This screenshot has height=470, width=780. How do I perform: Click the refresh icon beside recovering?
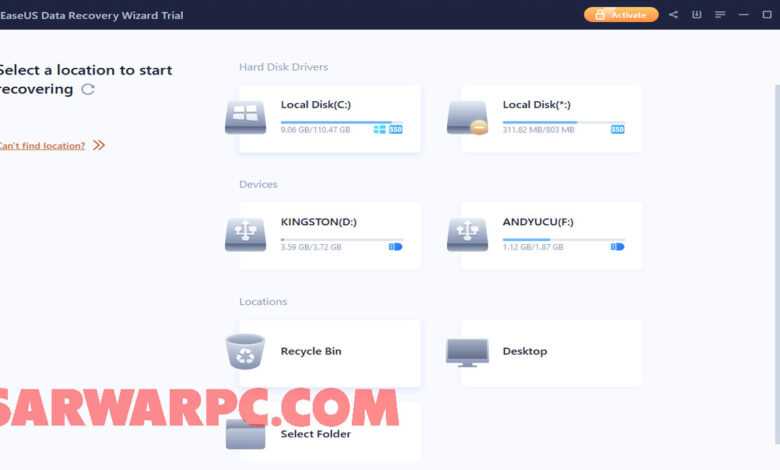88,90
